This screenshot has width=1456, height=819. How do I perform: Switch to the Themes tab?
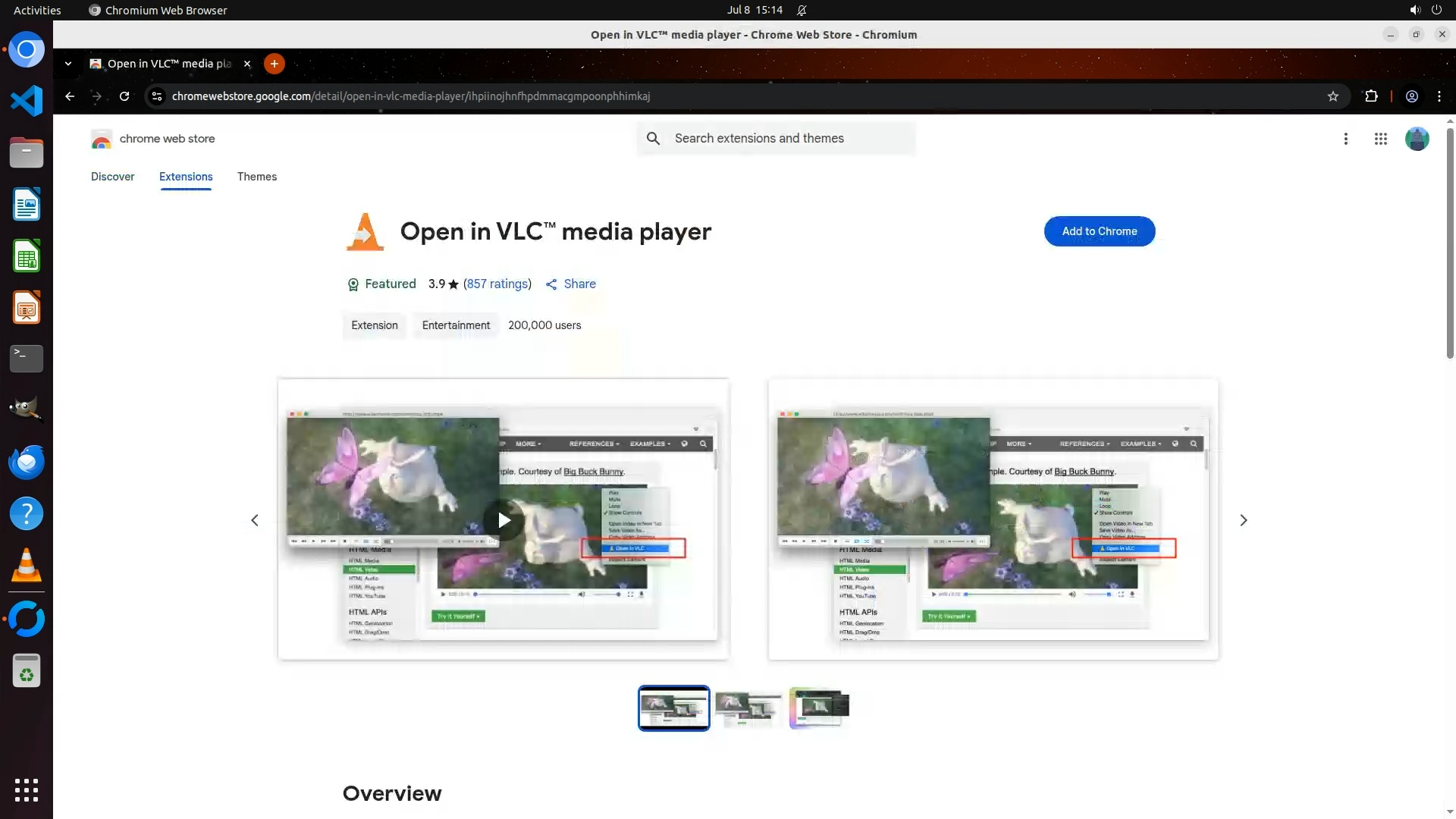tap(256, 177)
